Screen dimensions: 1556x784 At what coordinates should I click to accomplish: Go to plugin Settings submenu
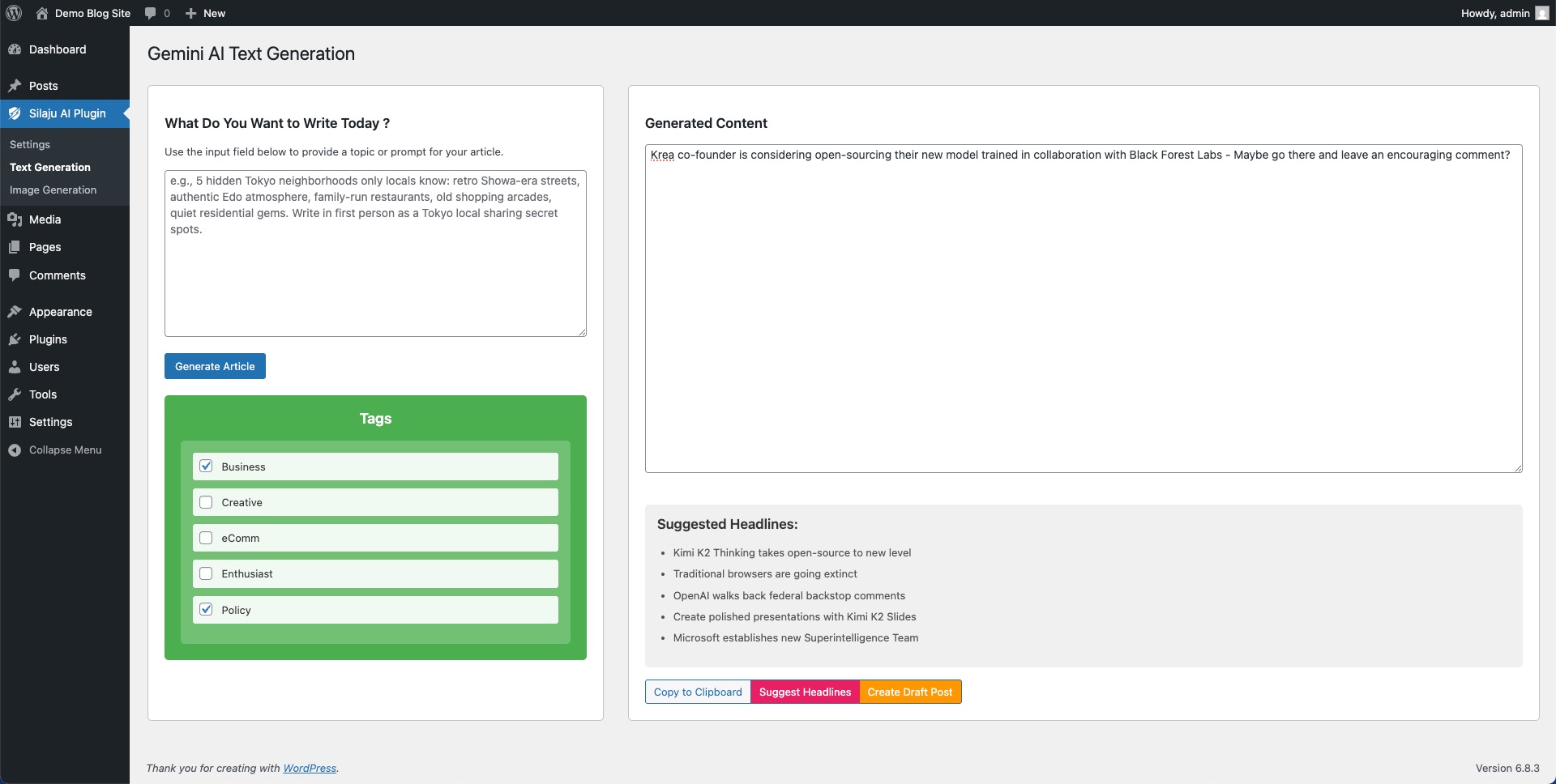point(30,144)
